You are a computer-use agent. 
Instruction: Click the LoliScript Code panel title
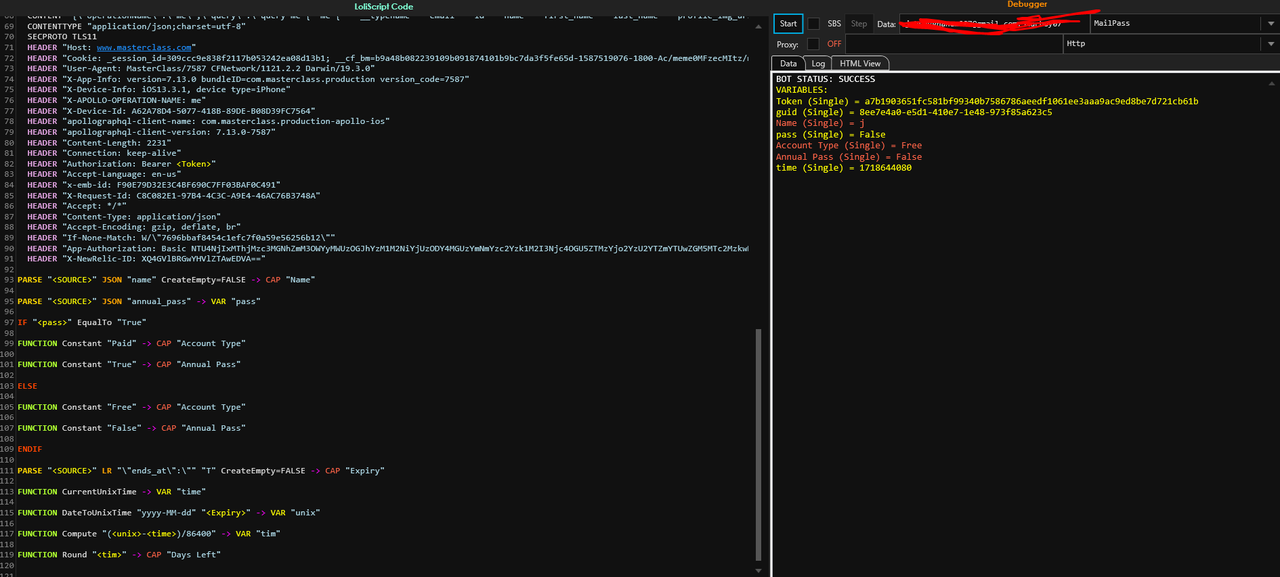coord(383,6)
